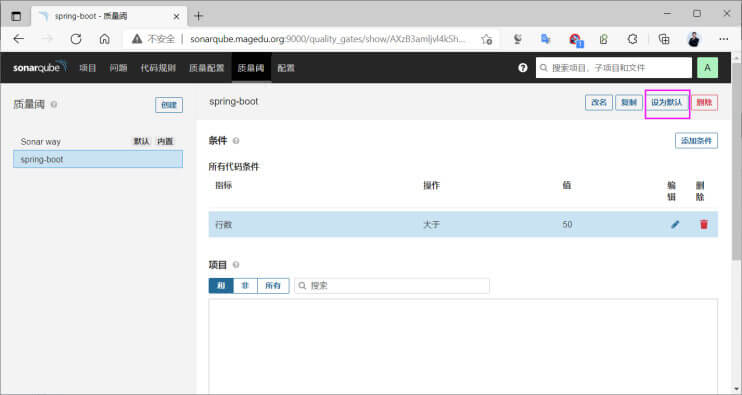This screenshot has width=742, height=395.
Task: Click the 大于 operator cell
Action: point(432,224)
